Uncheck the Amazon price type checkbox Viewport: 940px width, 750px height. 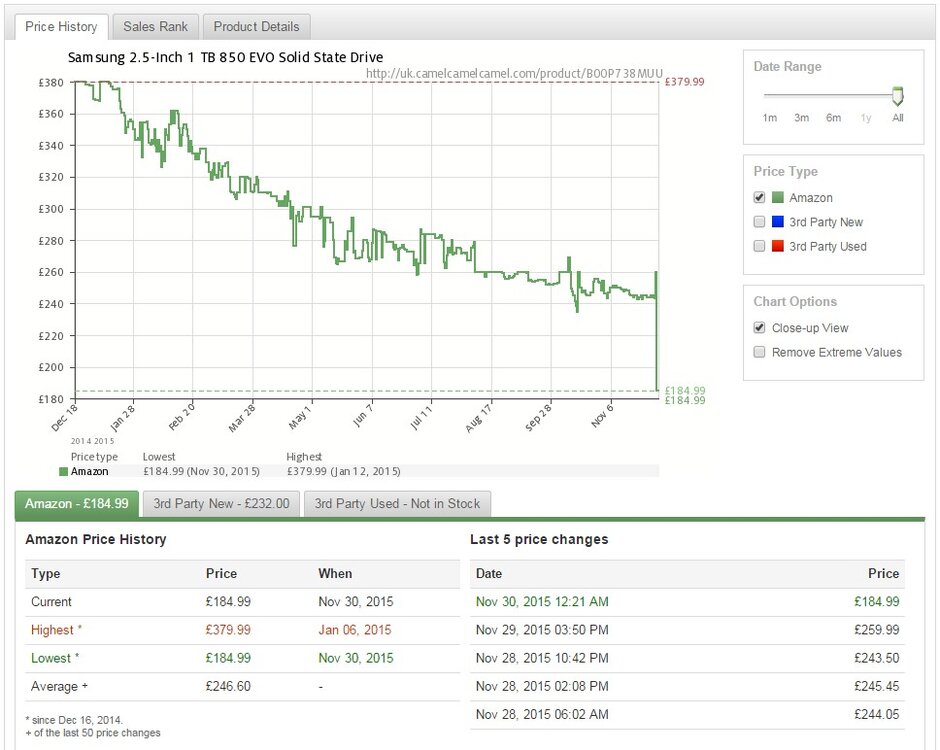[x=759, y=197]
